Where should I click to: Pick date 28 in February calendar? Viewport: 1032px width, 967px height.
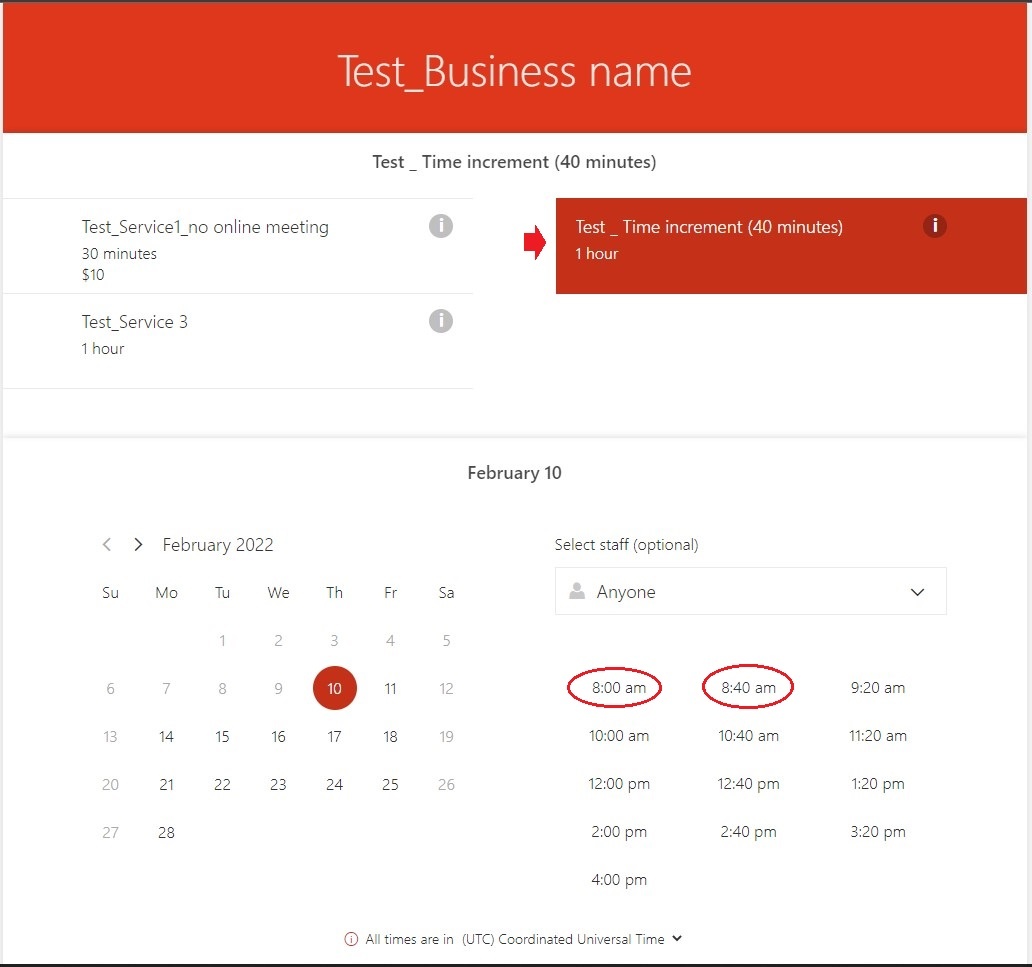pyautogui.click(x=167, y=833)
